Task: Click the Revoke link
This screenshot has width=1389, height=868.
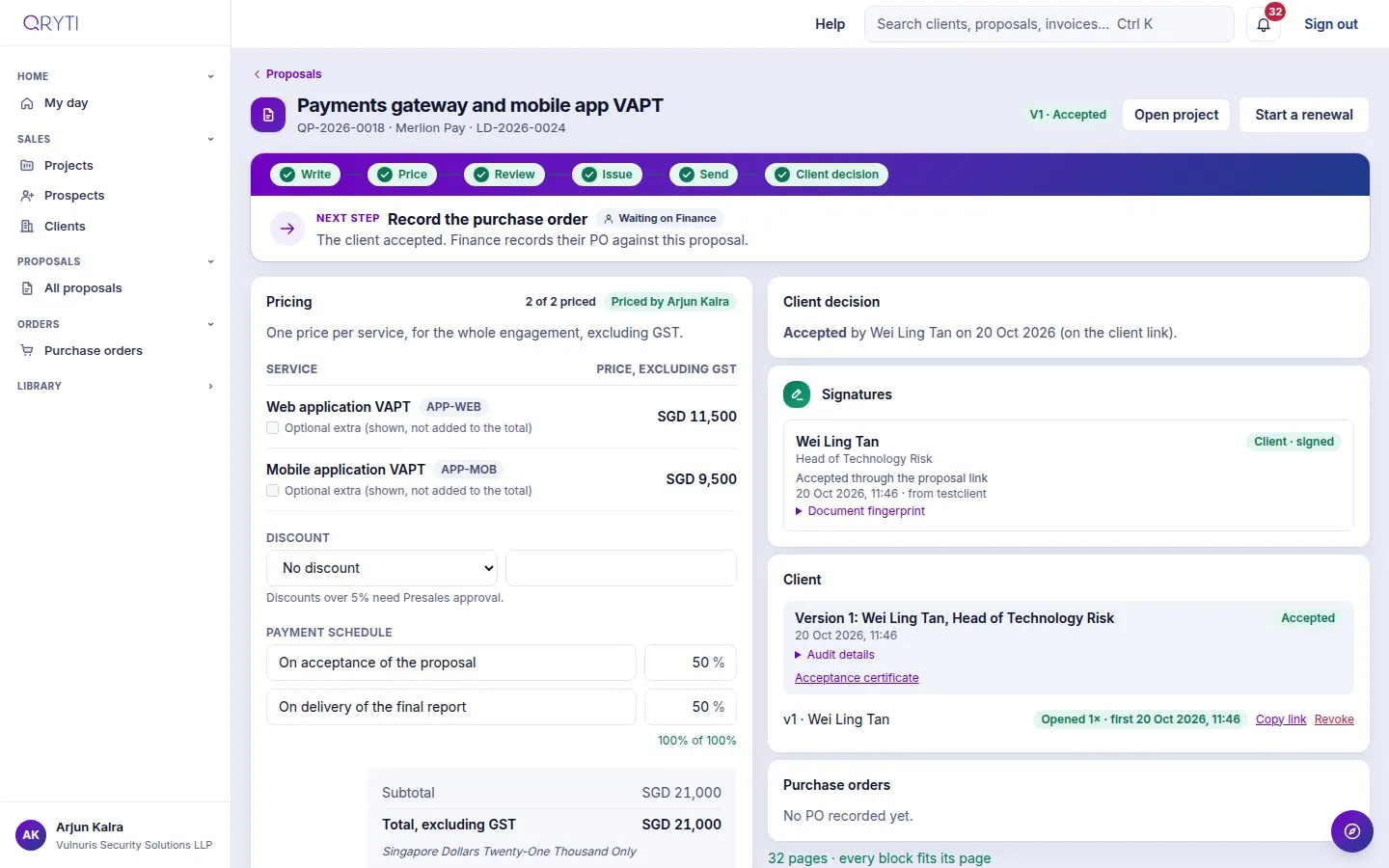Action: (1334, 719)
